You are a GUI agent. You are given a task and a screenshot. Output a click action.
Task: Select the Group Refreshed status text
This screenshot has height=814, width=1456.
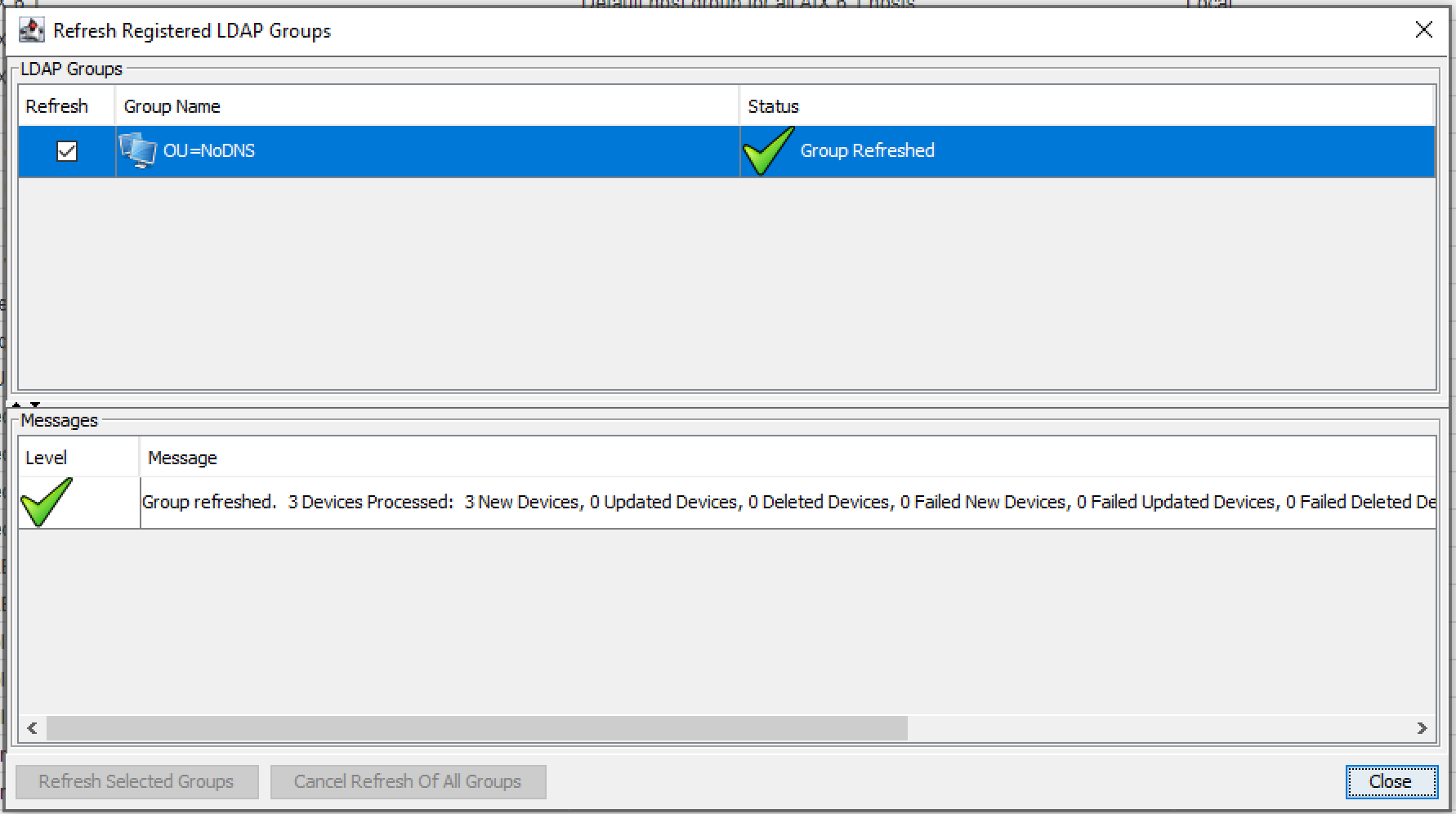point(868,150)
